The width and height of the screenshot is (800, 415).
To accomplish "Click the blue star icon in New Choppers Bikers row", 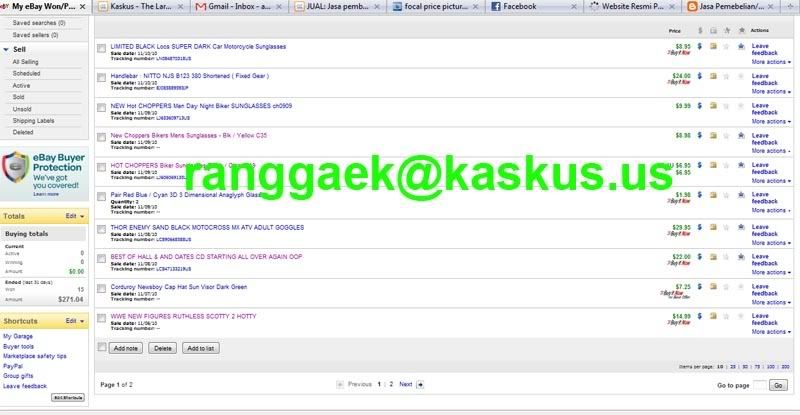I will point(741,135).
